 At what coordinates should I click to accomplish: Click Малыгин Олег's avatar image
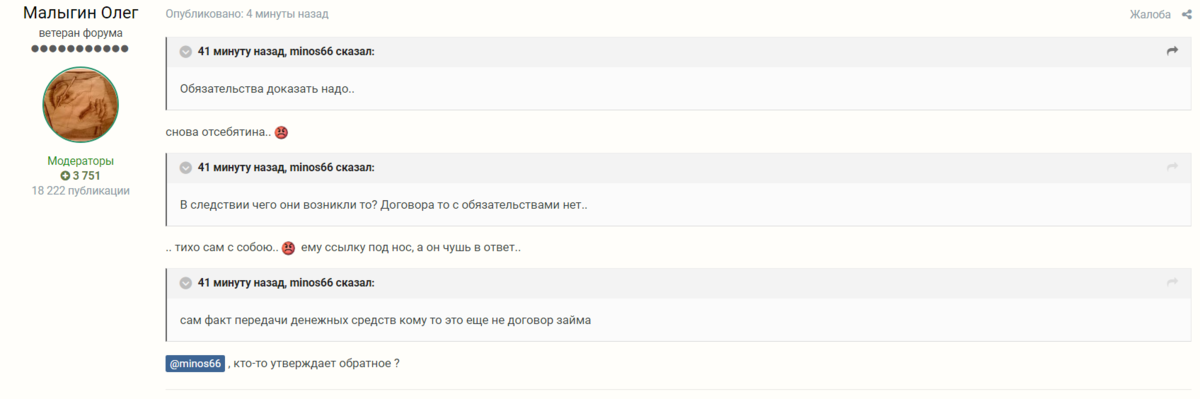pos(81,105)
